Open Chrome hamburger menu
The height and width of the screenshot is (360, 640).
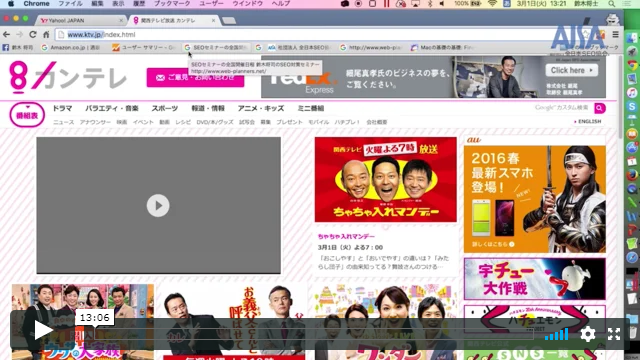(x=616, y=35)
